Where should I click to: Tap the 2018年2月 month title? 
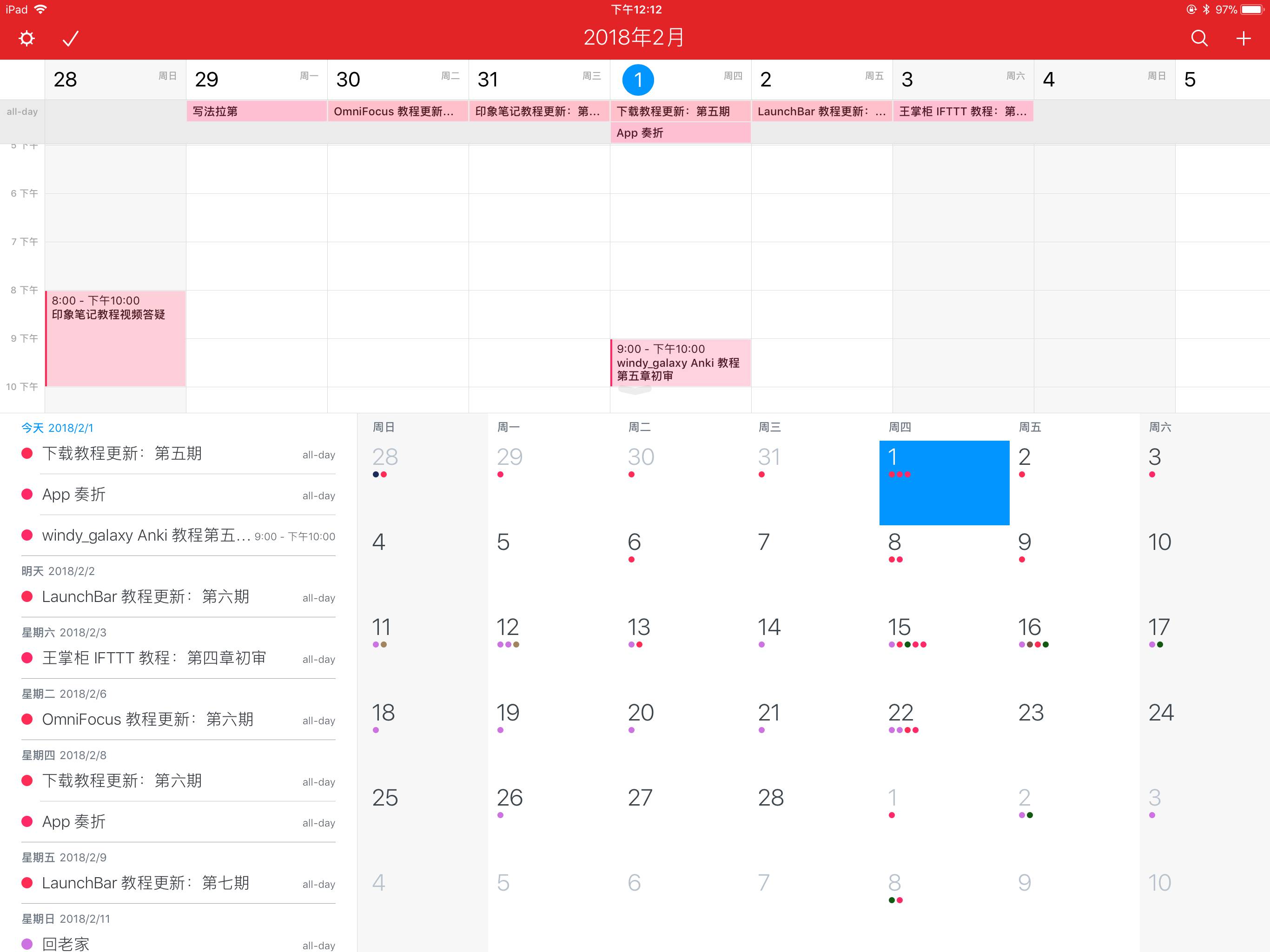(635, 38)
